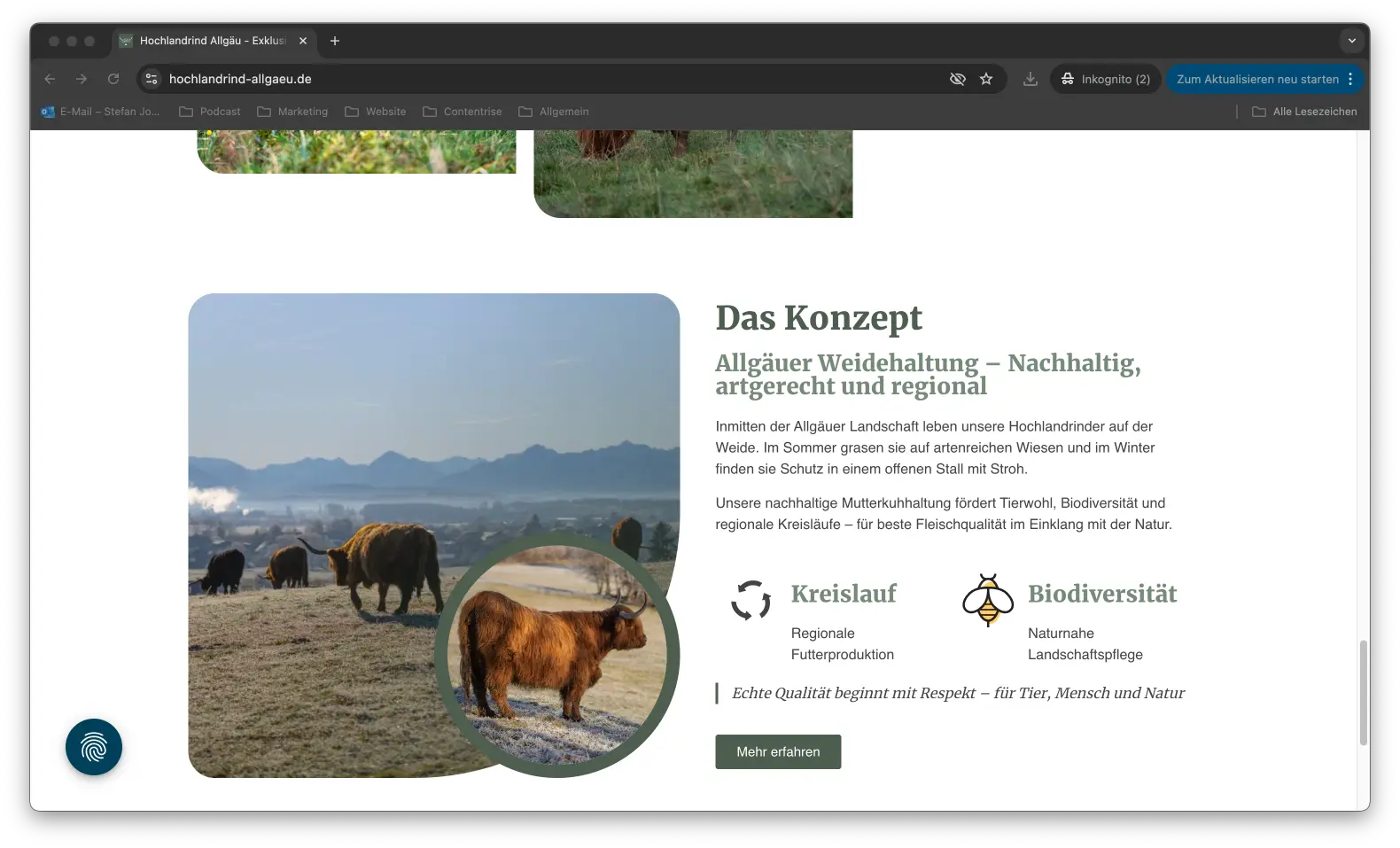Open the Marketing bookmarks folder
Viewport: 1400px width, 848px height.
tap(292, 112)
